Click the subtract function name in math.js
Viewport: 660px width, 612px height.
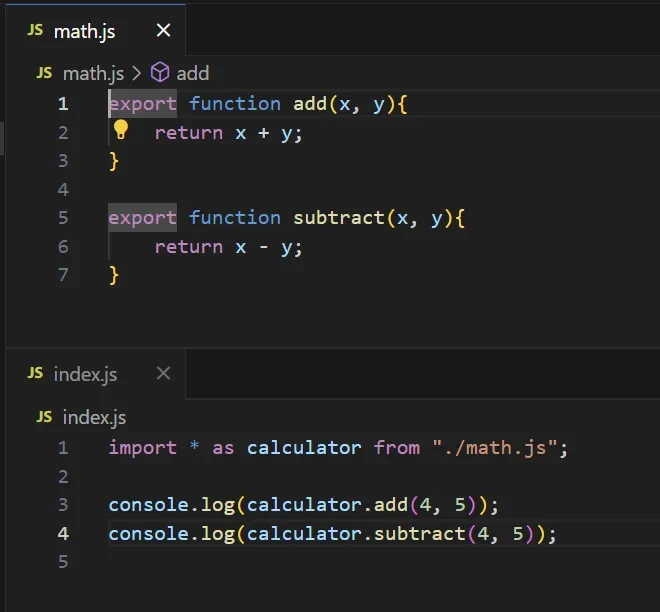[339, 218]
